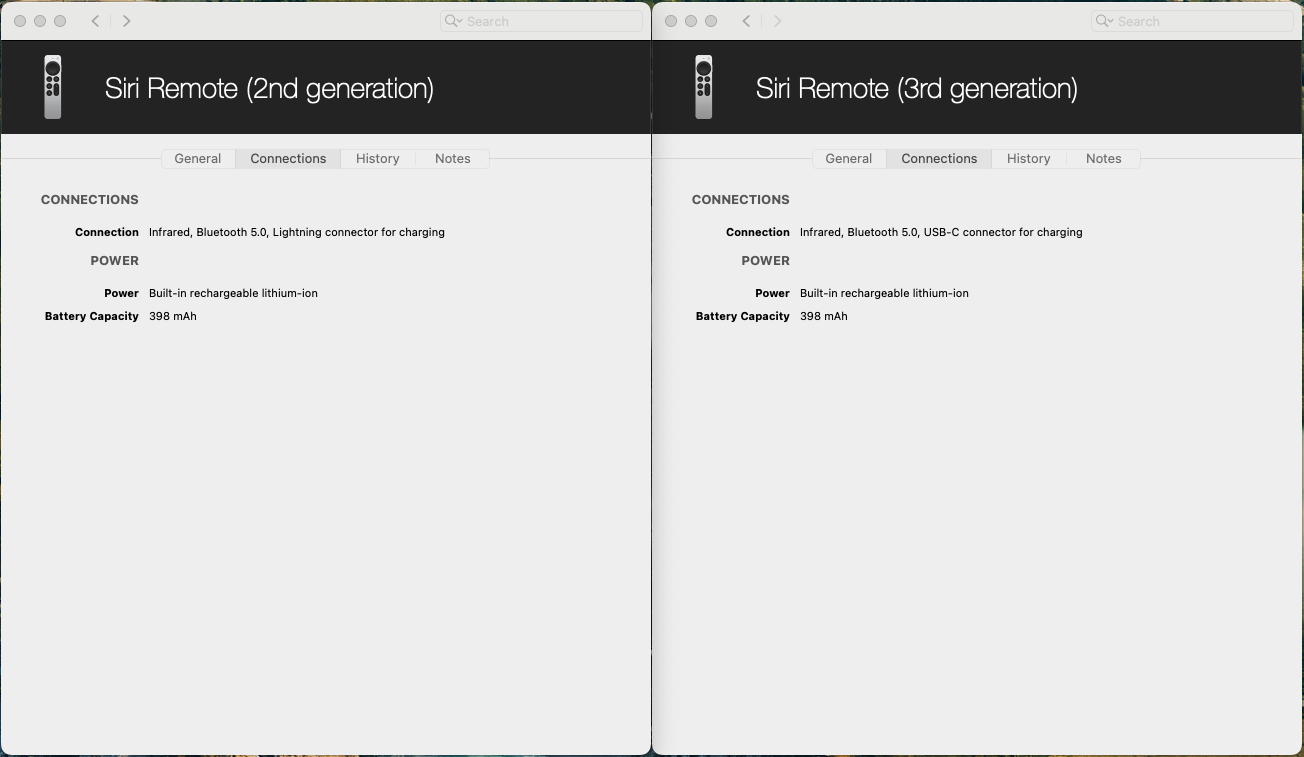Click forward arrow in 2nd generation window
This screenshot has width=1304, height=757.
point(126,21)
